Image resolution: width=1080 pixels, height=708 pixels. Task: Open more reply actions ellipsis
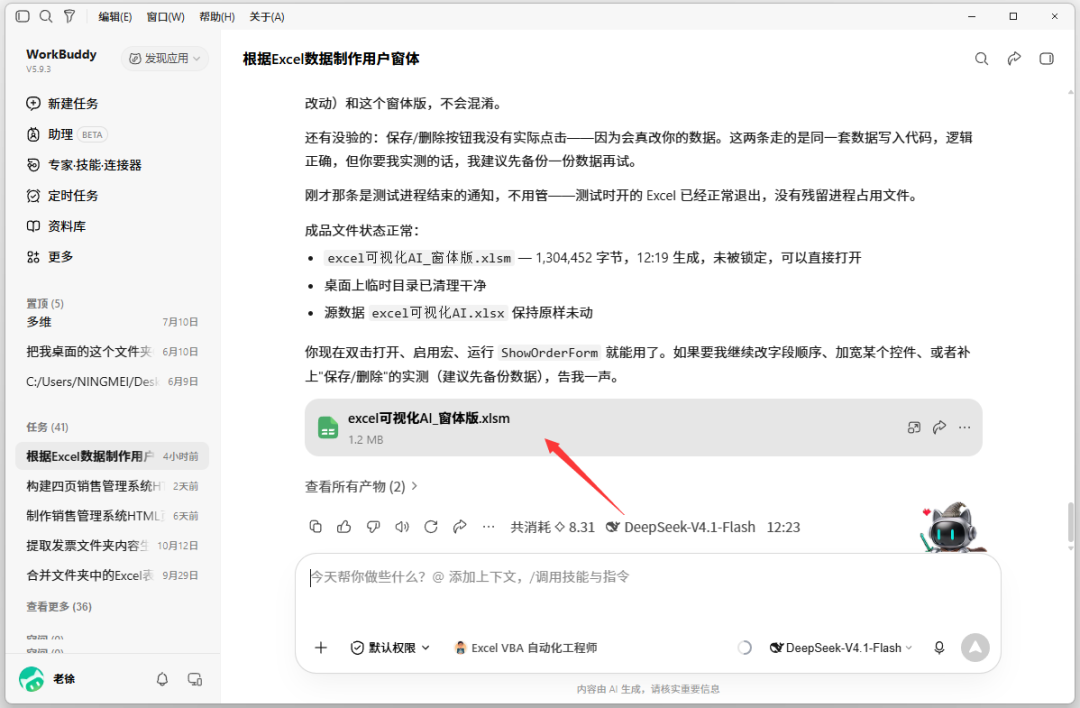point(488,527)
